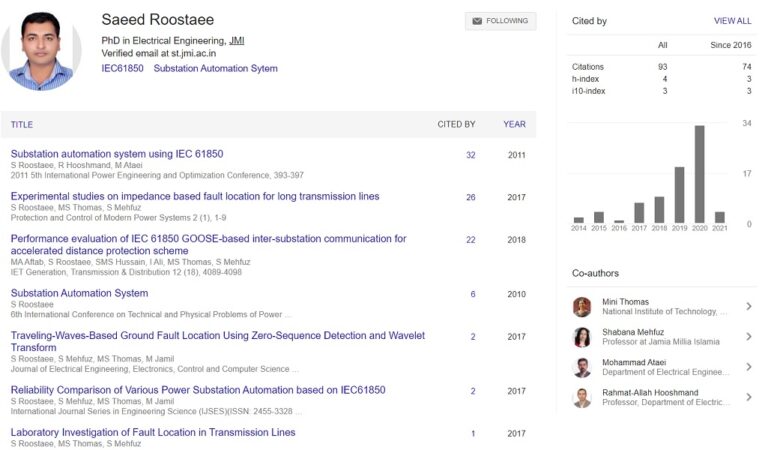Click the Substation Automation Sytem interest tag
This screenshot has height=450, width=768.
pos(215,69)
